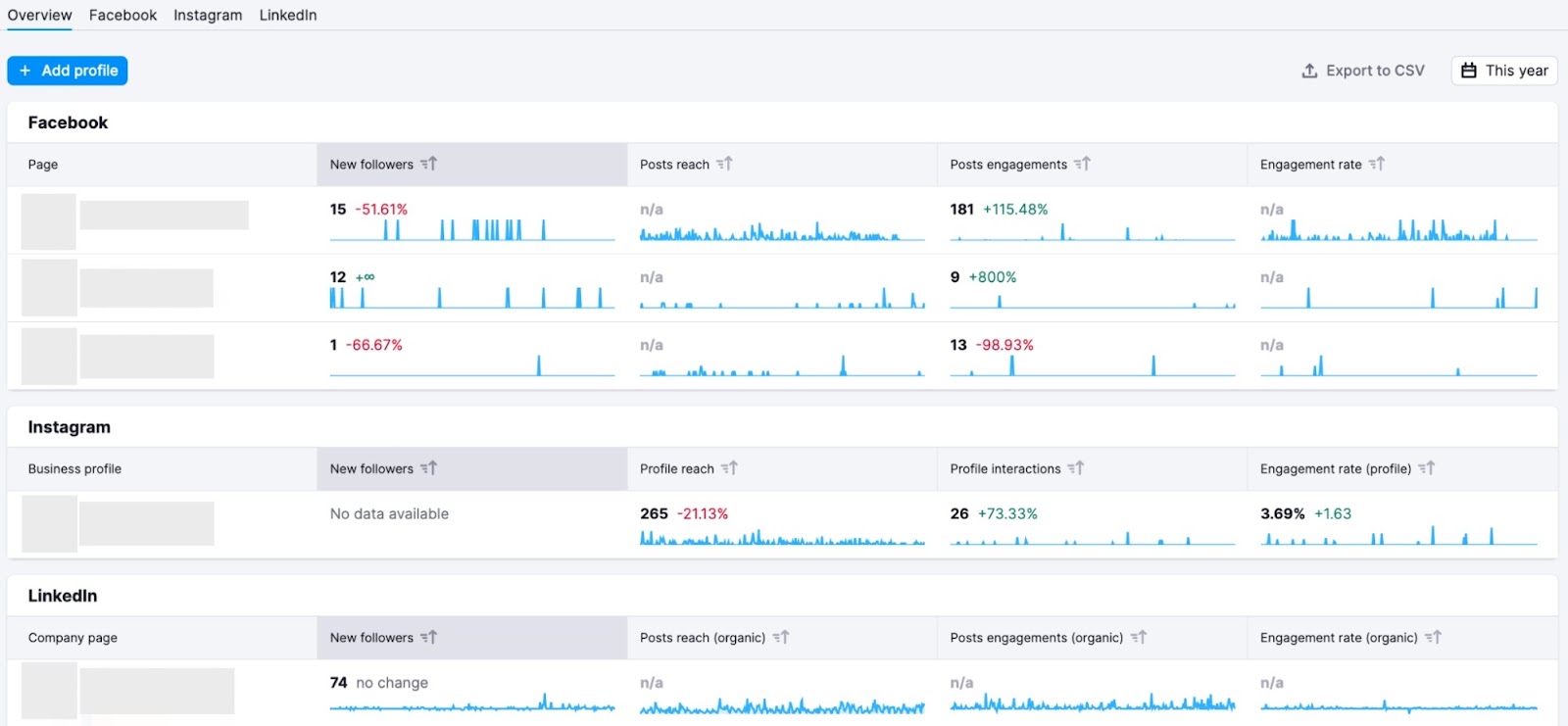
Task: Click the LinkedIn posts engagements sparkline
Action: pos(1093,703)
